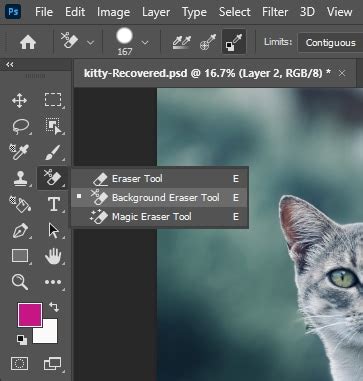Image resolution: width=363 pixels, height=381 pixels.
Task: Select the Move tool
Action: coord(19,101)
